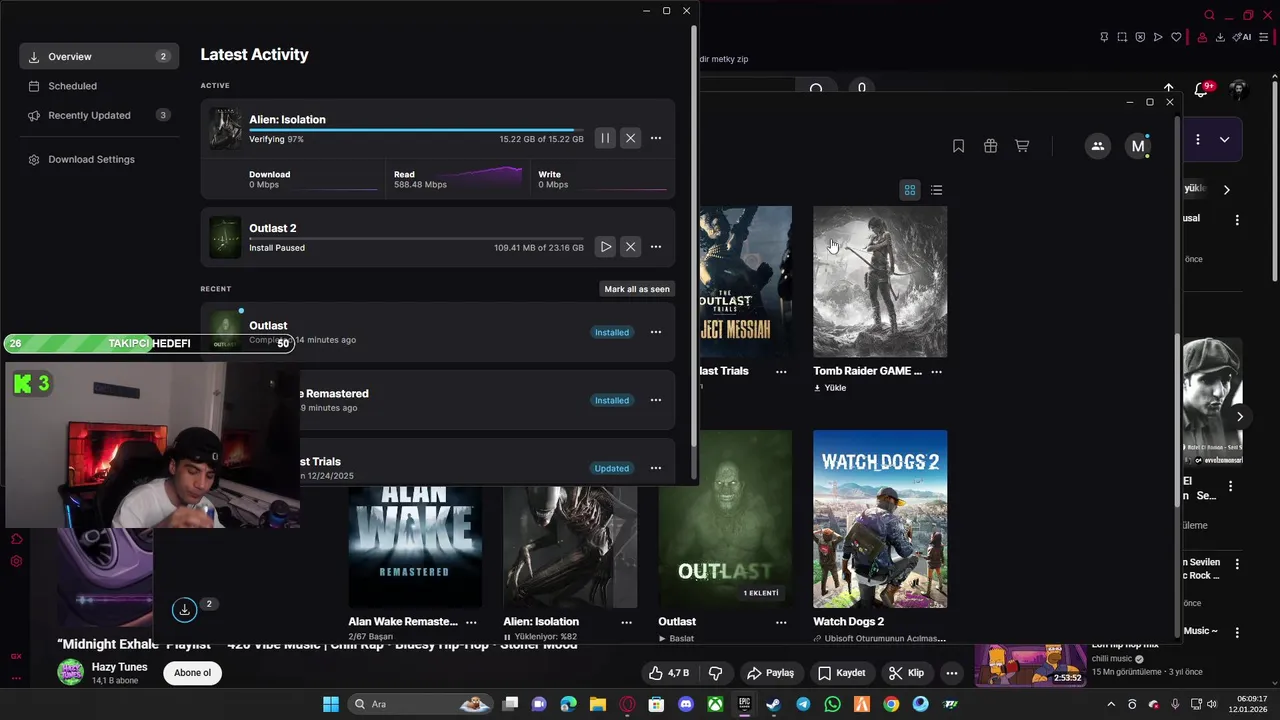The image size is (1280, 720).
Task: Cancel the Outlast 2 install
Action: [x=630, y=246]
